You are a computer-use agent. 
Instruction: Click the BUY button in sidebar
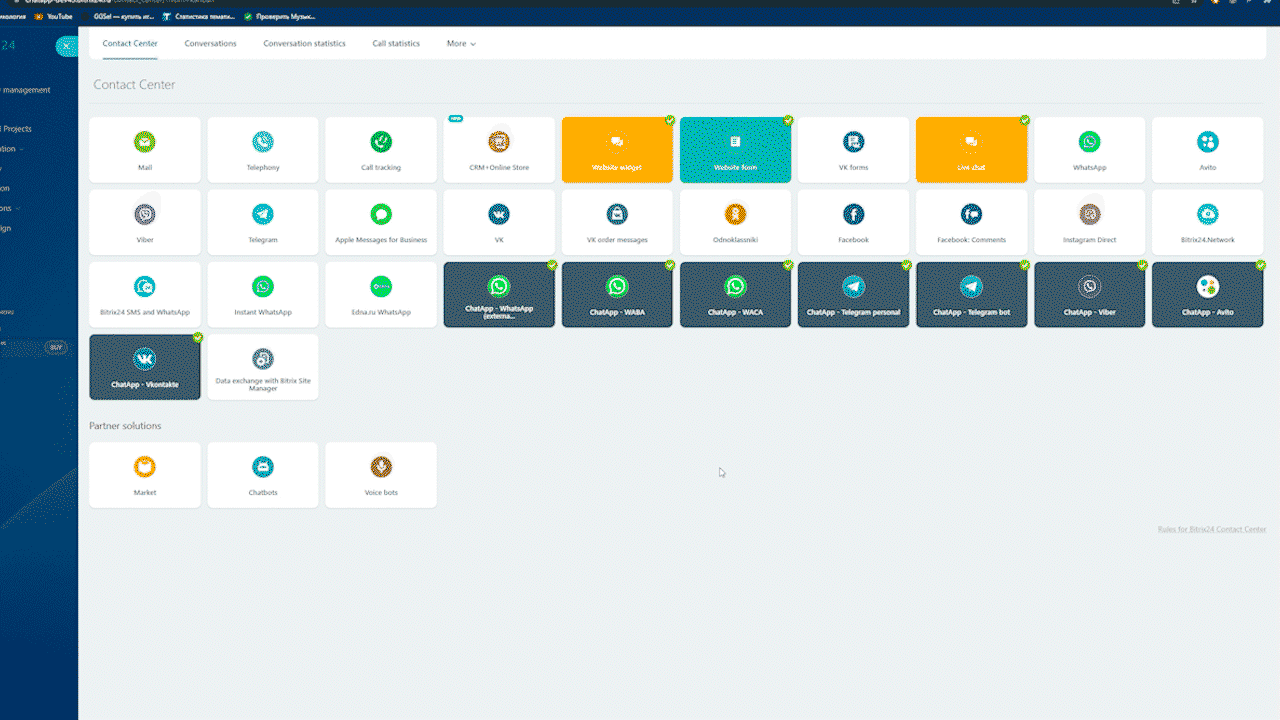56,347
